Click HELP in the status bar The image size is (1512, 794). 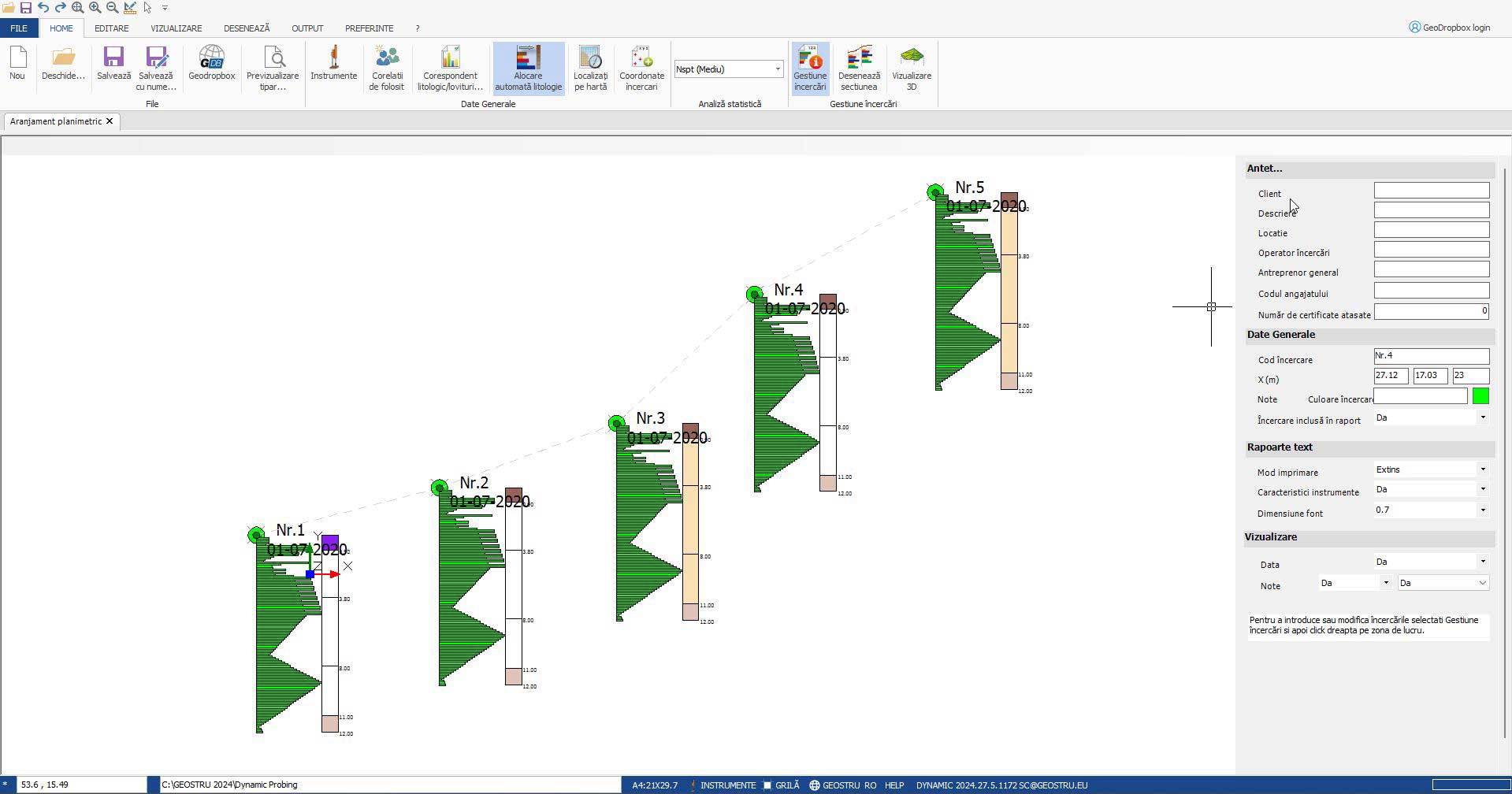(893, 785)
